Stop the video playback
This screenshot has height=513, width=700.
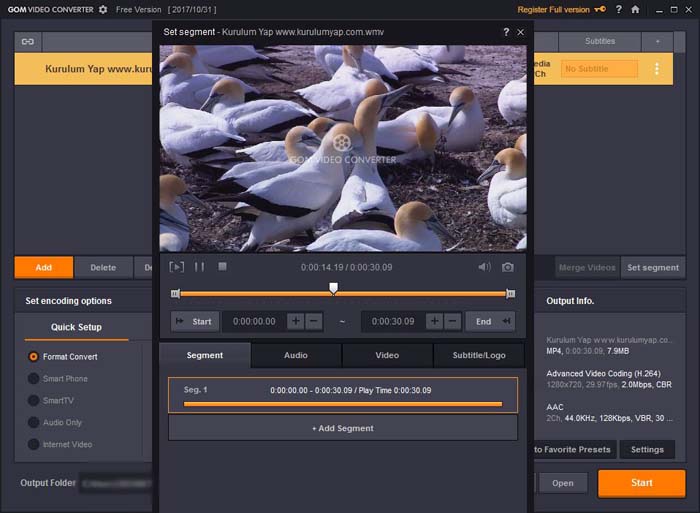pos(222,267)
